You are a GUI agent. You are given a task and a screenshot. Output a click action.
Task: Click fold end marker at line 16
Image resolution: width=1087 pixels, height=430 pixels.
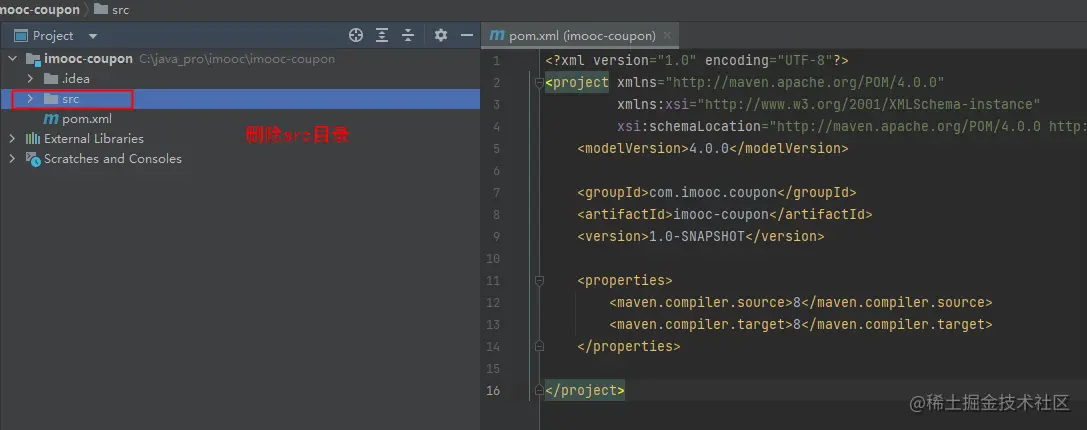tap(539, 390)
